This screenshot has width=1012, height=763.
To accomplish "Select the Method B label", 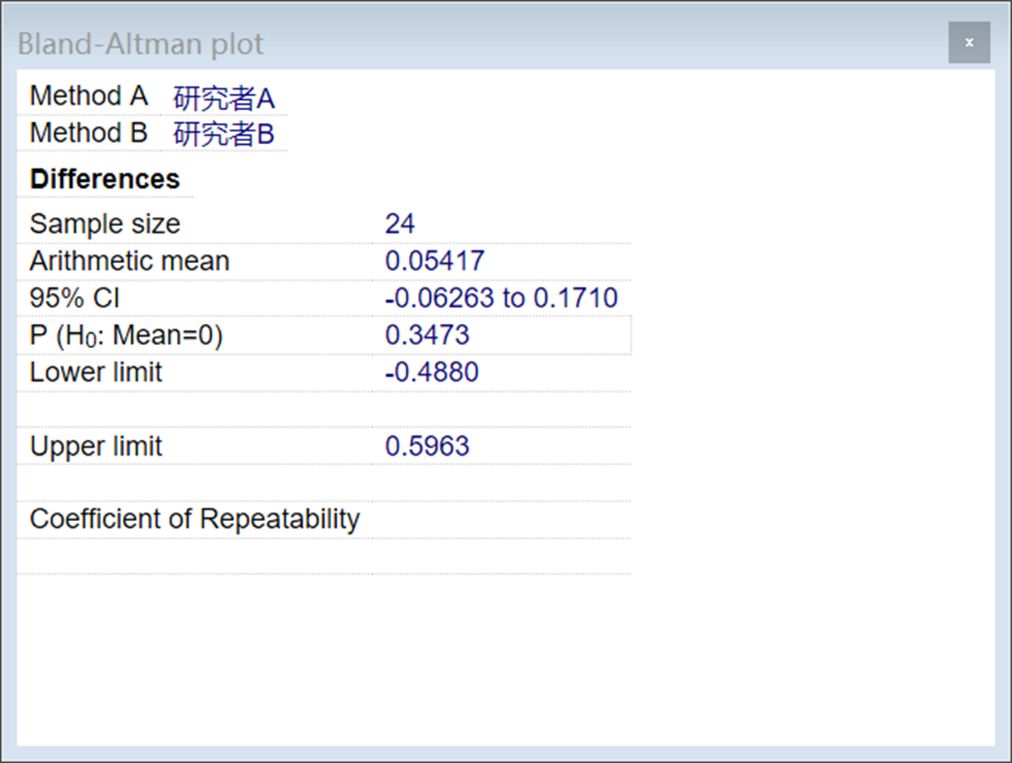I will pos(88,133).
